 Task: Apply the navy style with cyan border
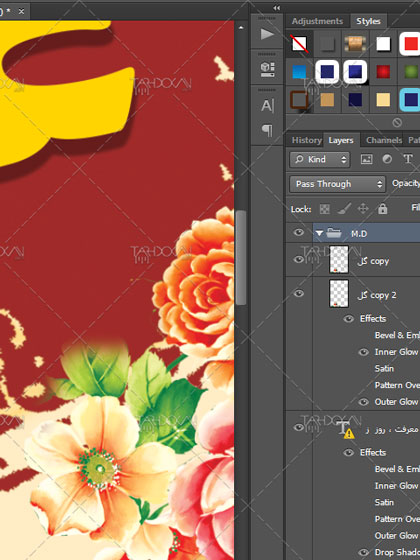coord(410,100)
